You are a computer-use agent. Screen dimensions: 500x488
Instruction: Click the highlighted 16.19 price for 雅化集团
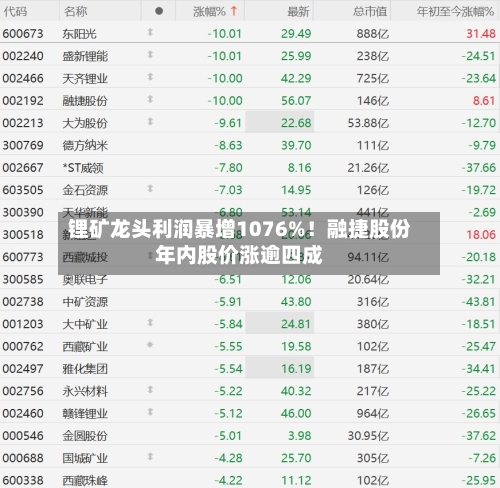280,368
